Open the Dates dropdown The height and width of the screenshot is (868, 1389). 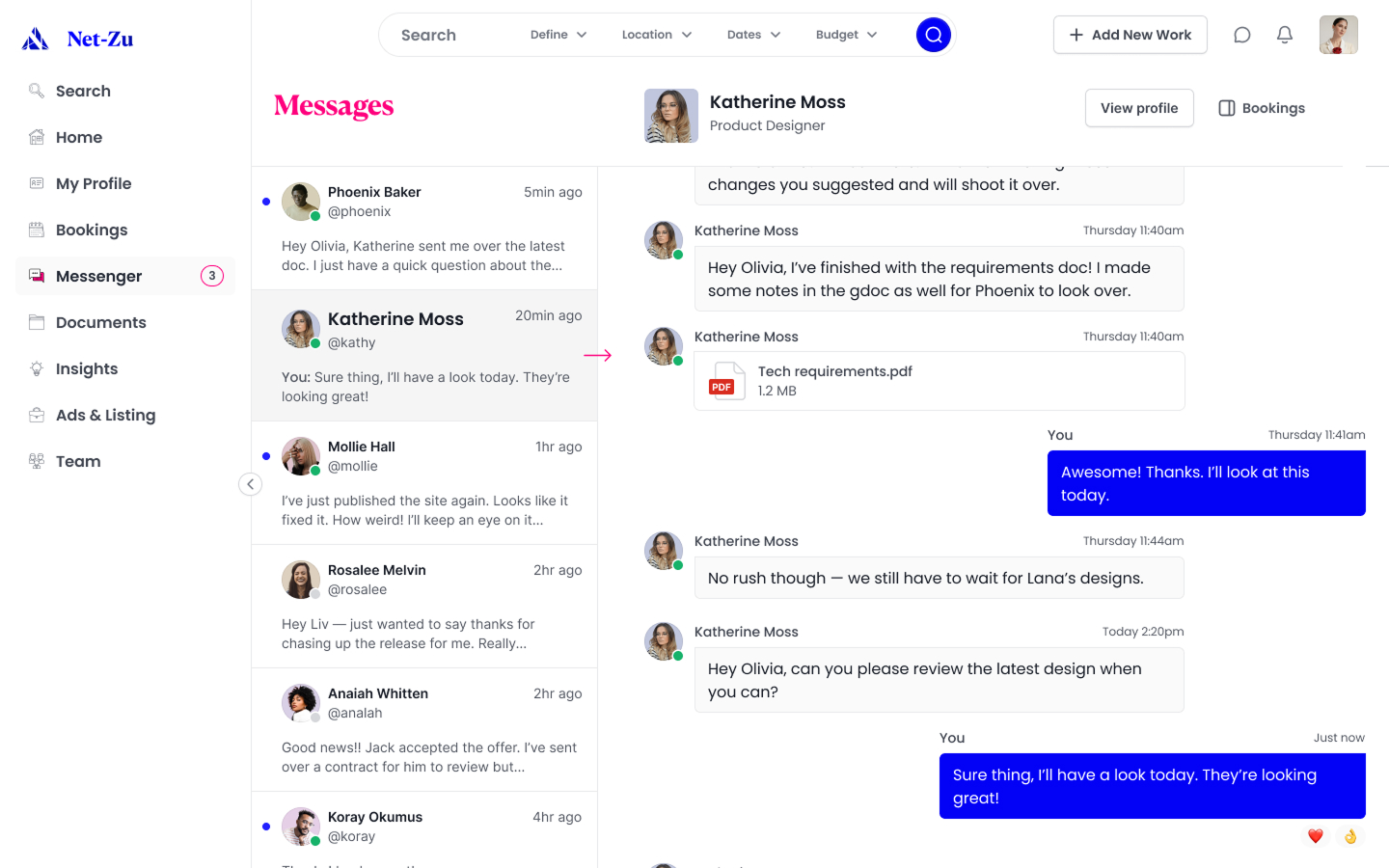[x=754, y=35]
